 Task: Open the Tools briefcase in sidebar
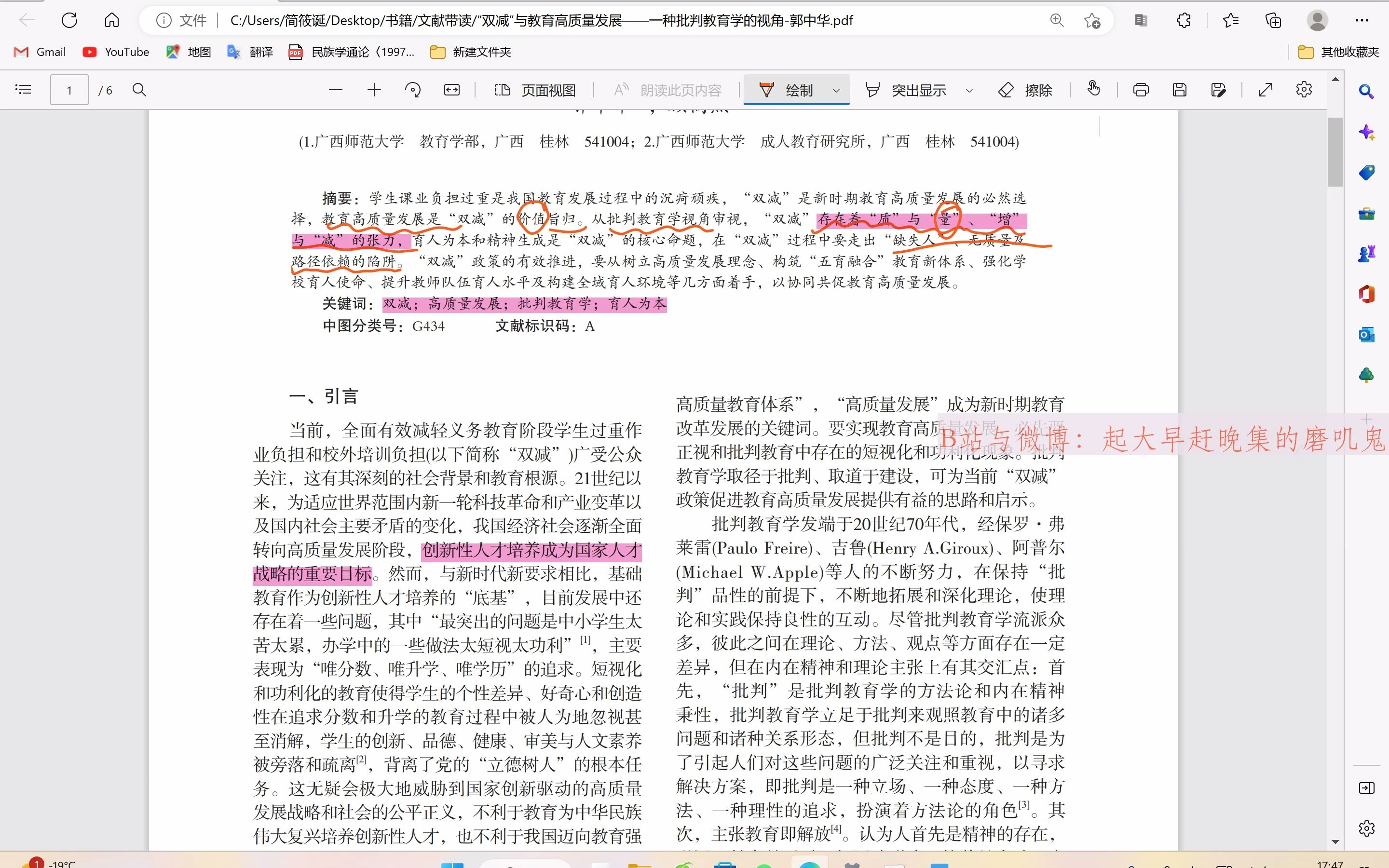click(1367, 214)
